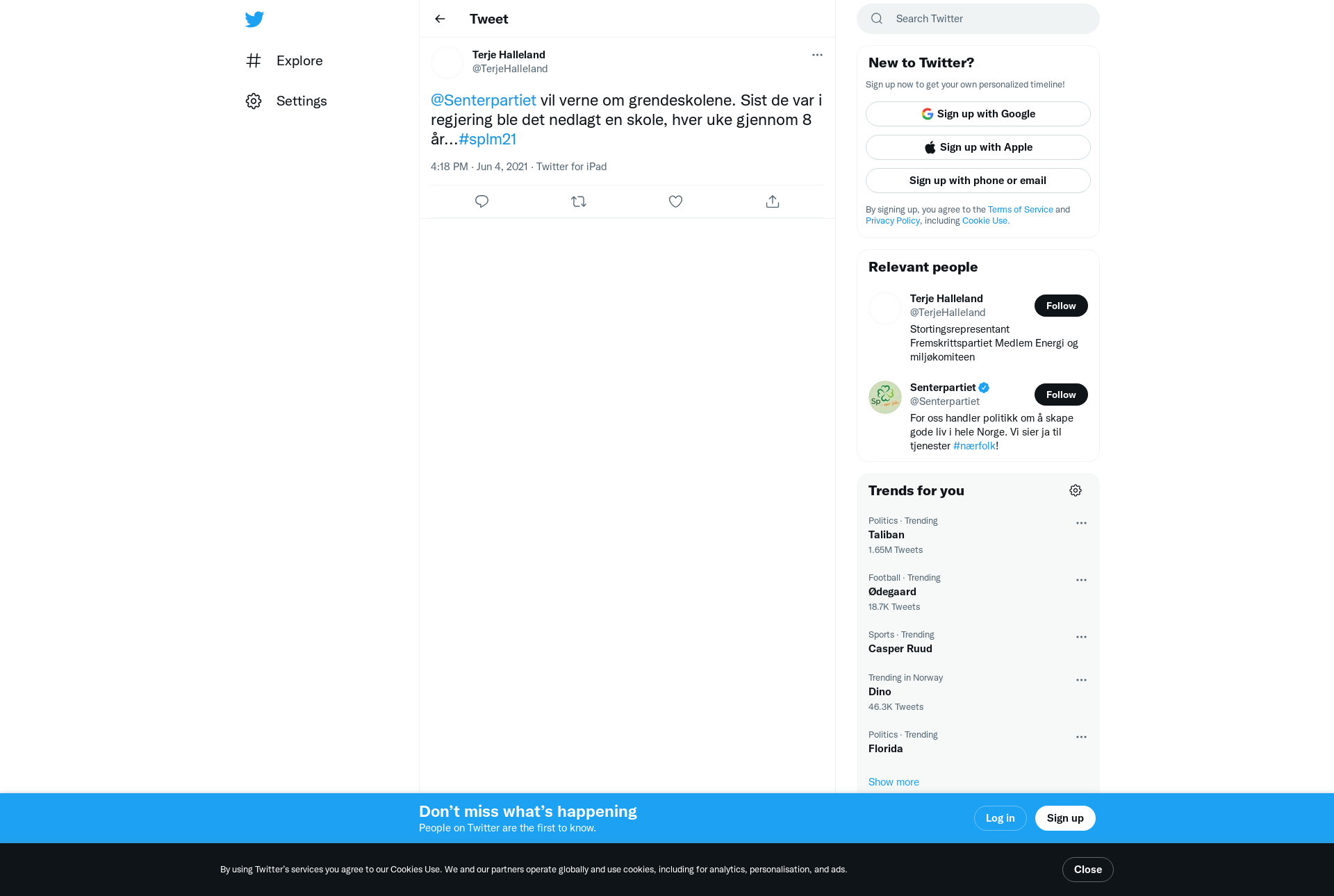Open Explore in the sidebar
Image resolution: width=1334 pixels, height=896 pixels.
click(x=285, y=60)
